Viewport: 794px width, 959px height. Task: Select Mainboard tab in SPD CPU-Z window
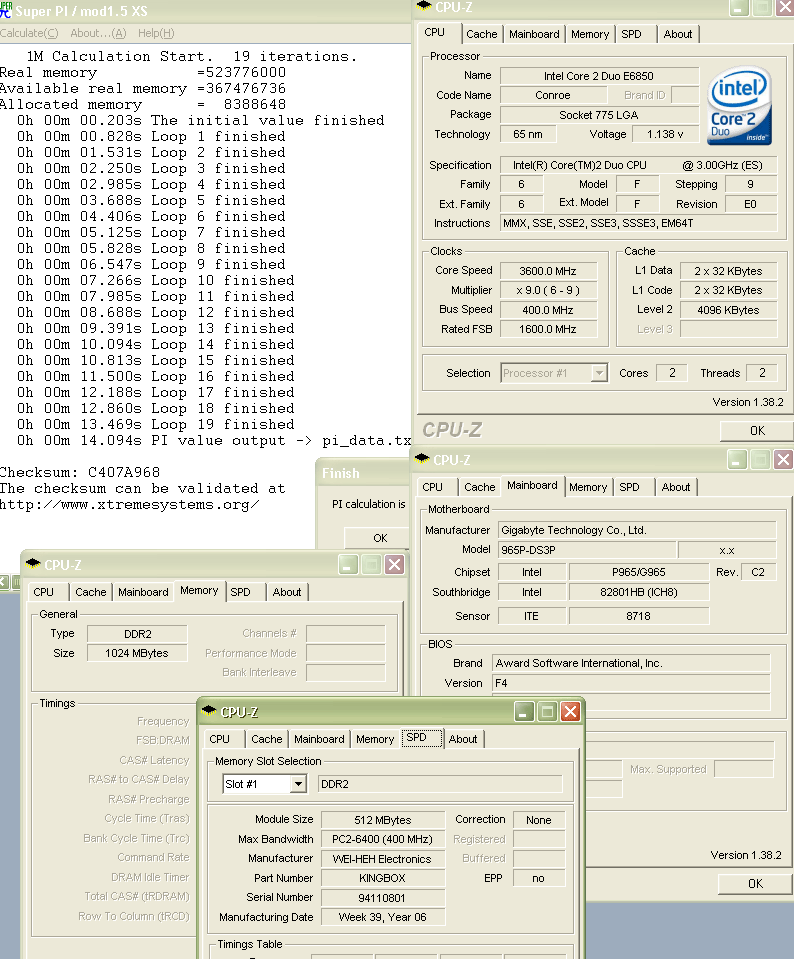[x=319, y=739]
